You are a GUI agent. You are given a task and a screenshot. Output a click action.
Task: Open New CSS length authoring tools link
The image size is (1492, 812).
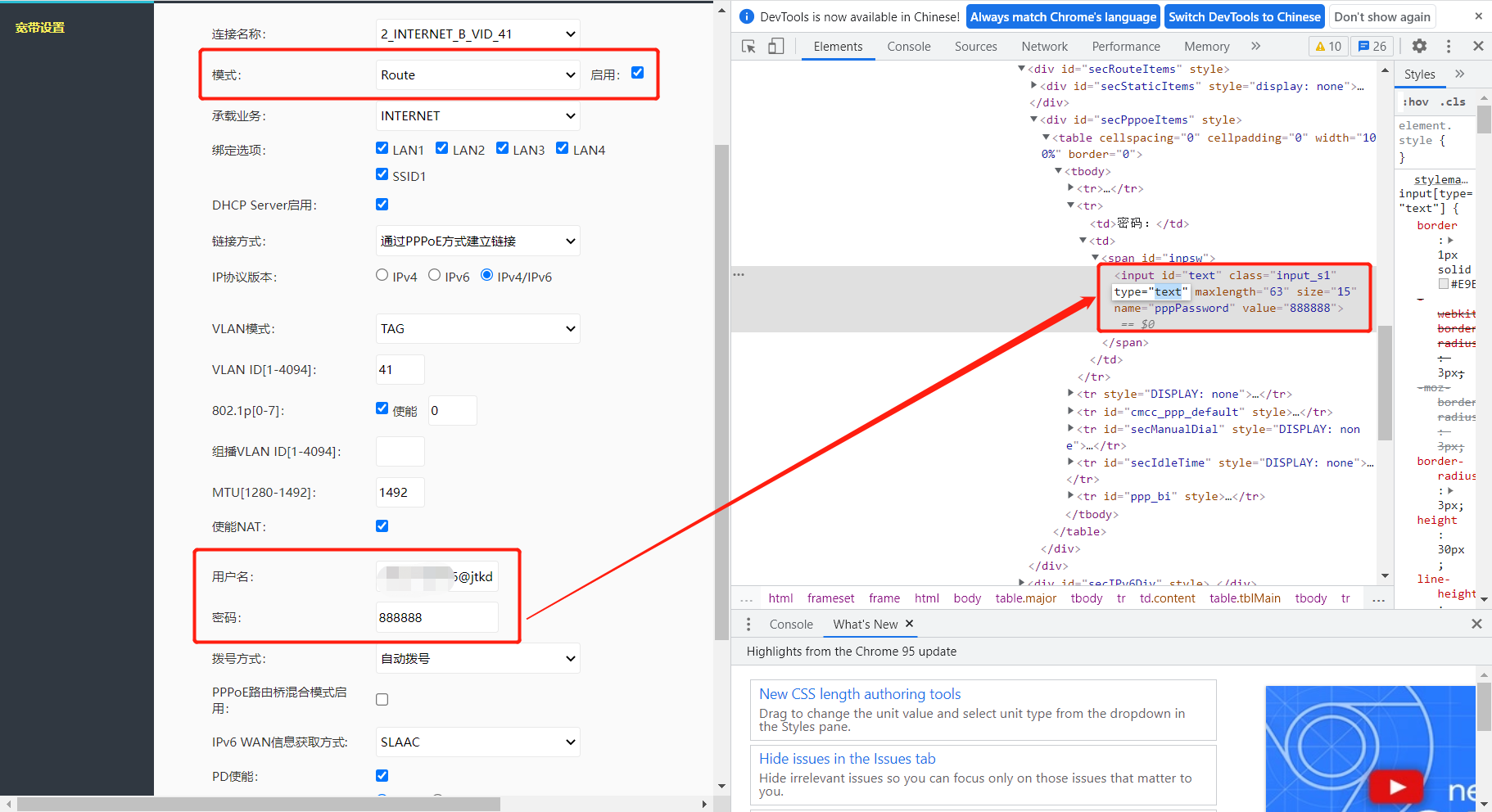[x=859, y=694]
